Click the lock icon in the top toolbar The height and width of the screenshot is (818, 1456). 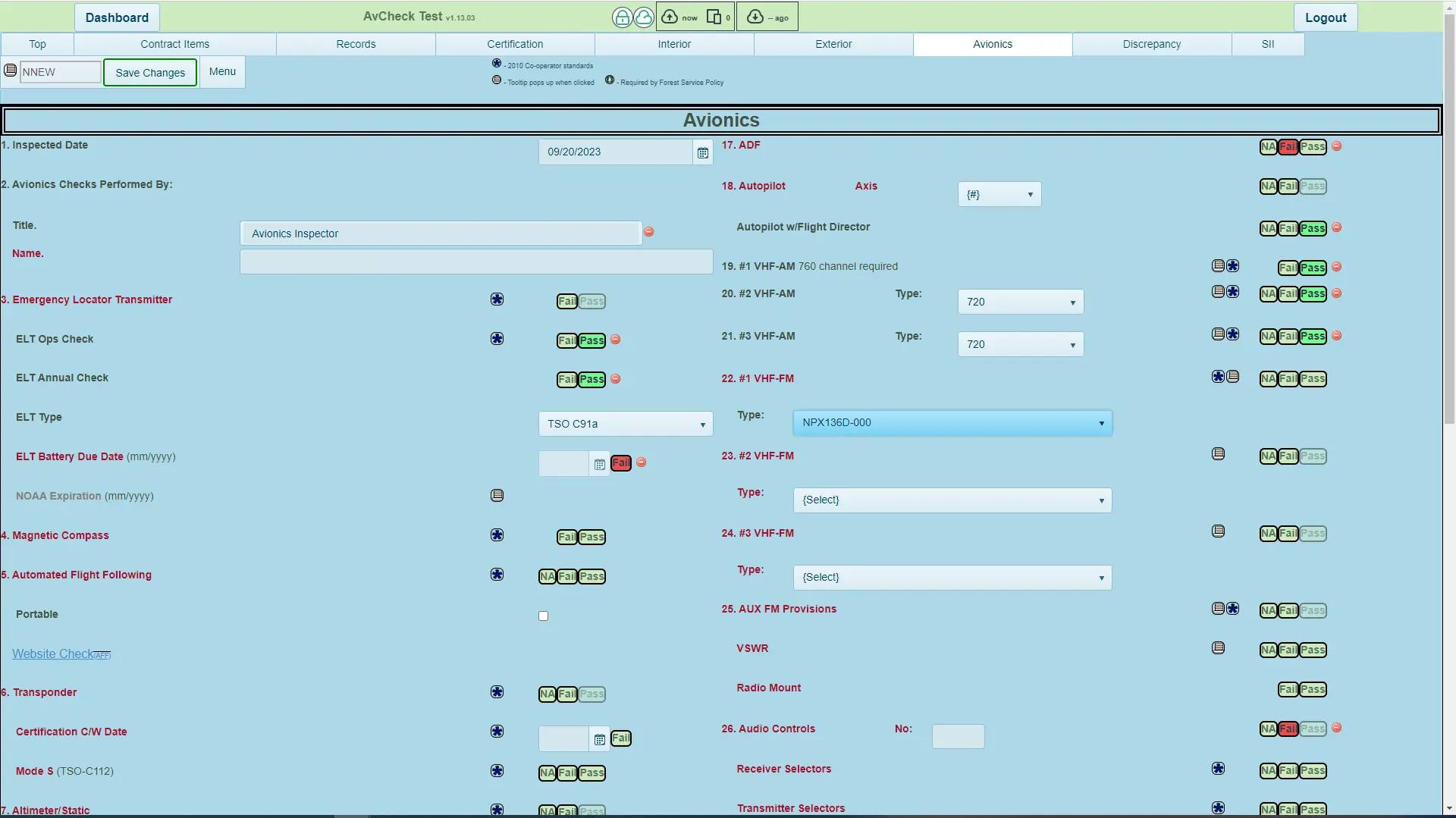622,17
